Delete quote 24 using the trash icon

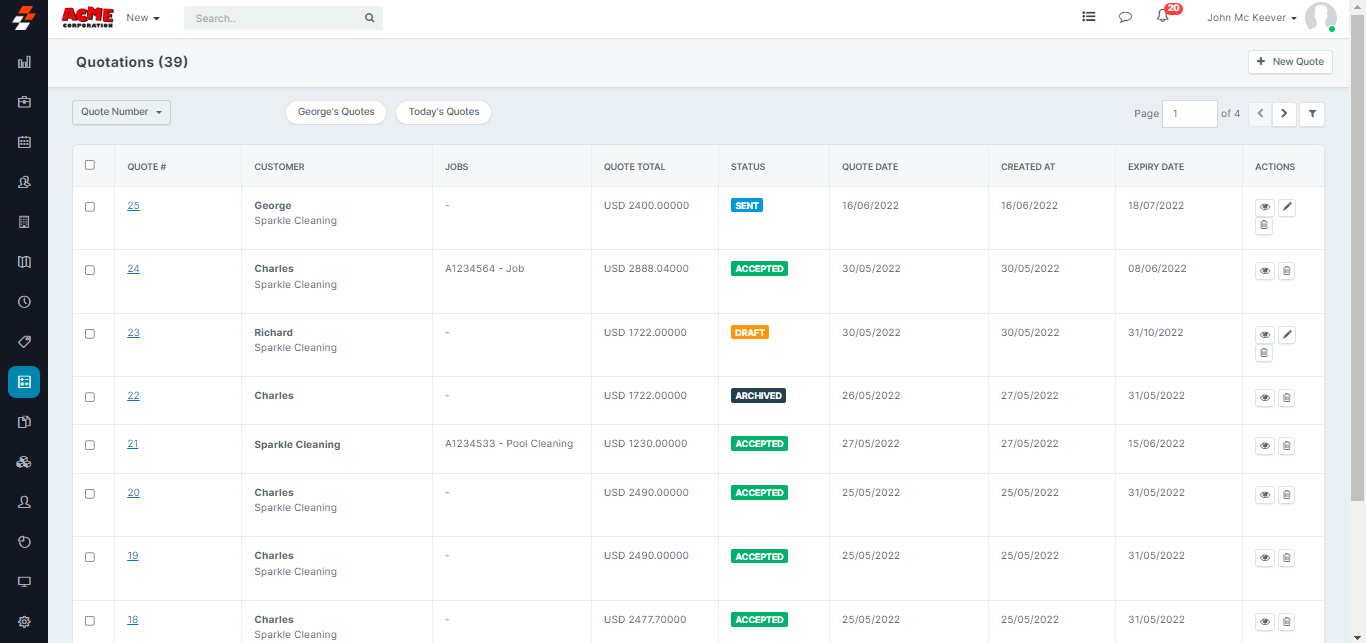(x=1286, y=271)
